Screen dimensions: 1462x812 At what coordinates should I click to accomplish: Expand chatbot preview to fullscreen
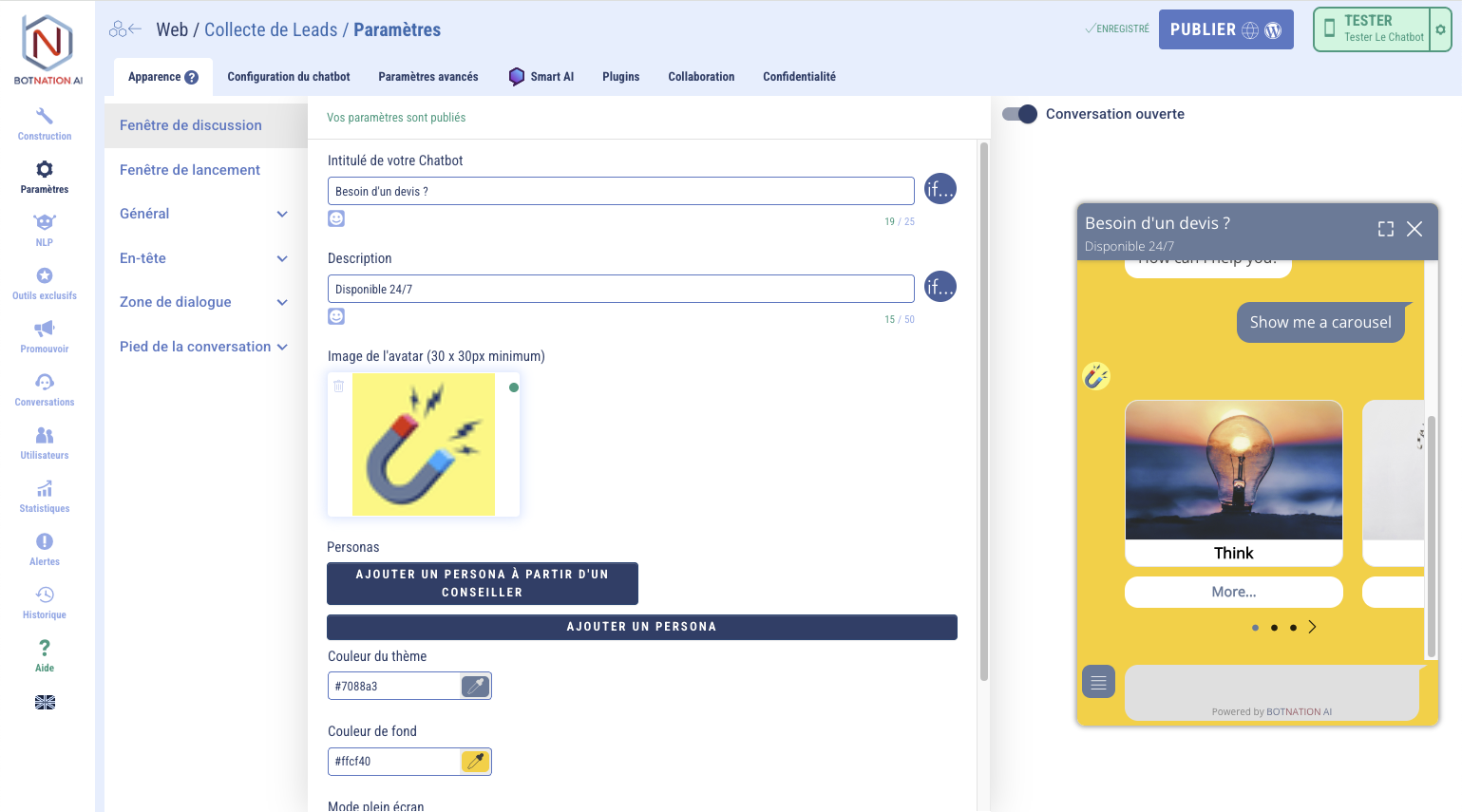pyautogui.click(x=1386, y=229)
